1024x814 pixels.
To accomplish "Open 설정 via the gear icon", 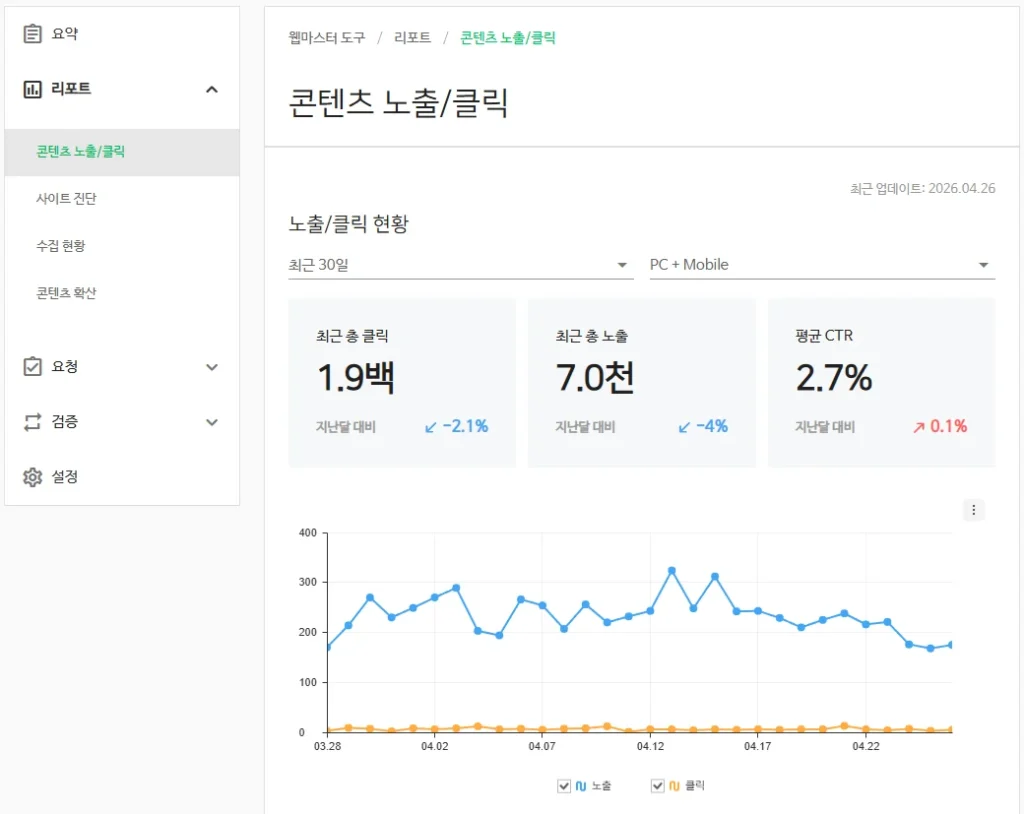I will click(33, 477).
